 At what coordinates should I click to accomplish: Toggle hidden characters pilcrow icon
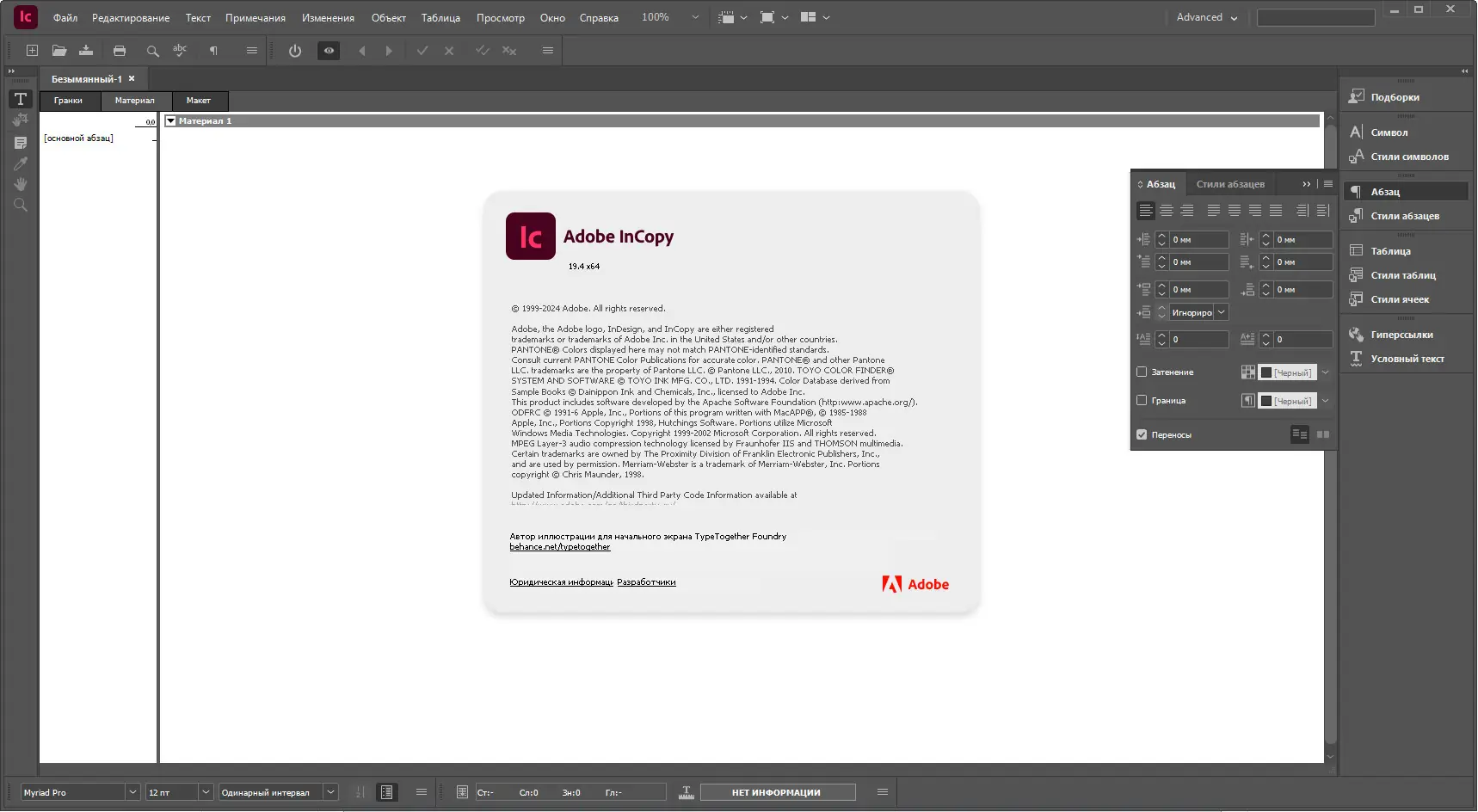pos(213,51)
